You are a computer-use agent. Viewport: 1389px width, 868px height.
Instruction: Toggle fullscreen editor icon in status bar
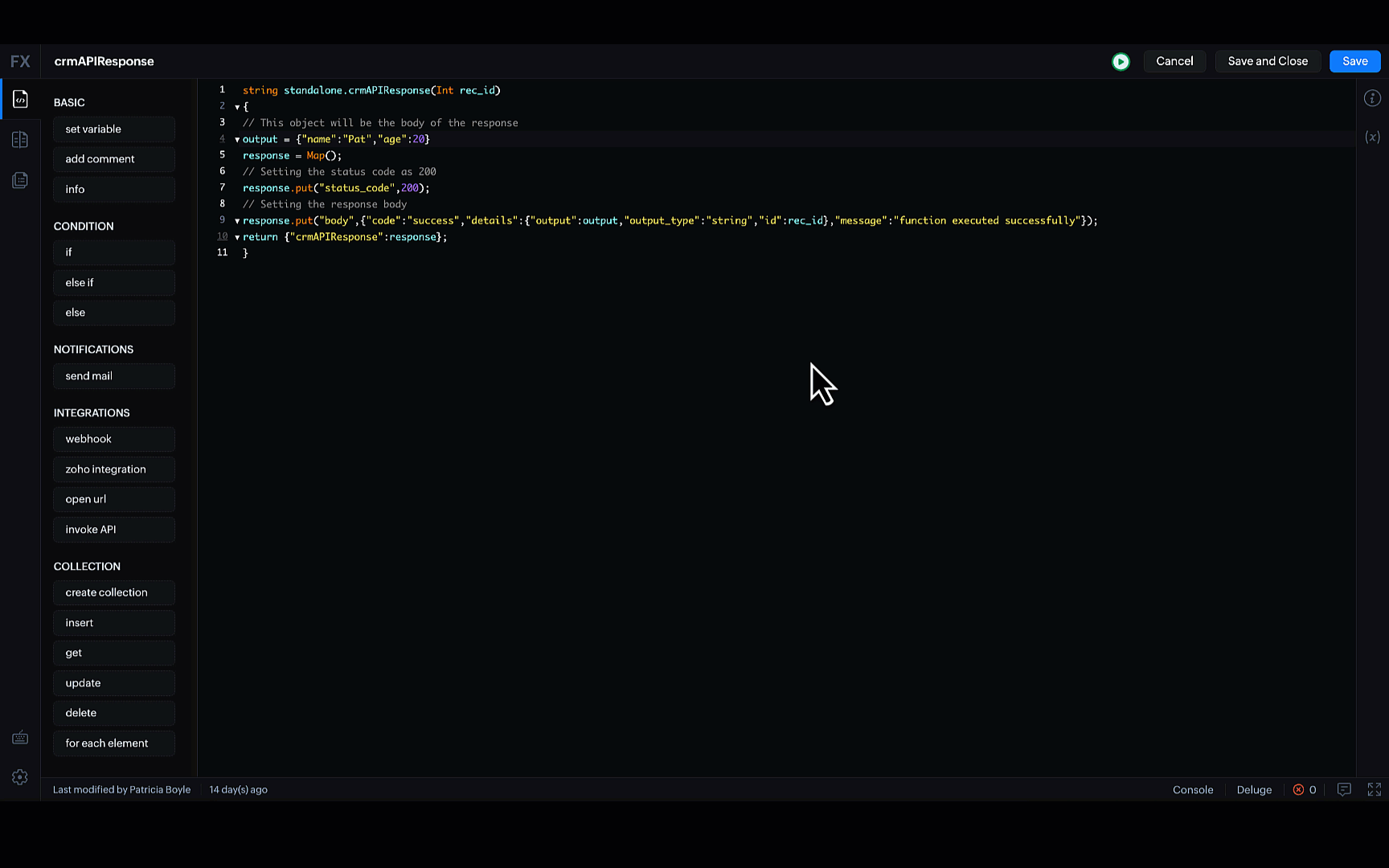tap(1375, 790)
